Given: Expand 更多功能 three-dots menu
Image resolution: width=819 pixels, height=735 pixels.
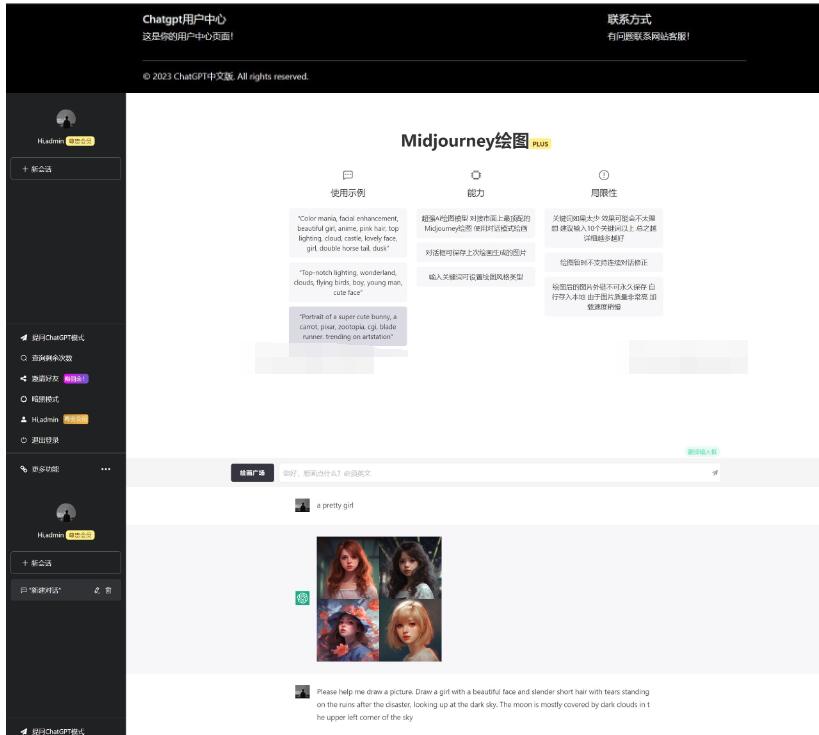Looking at the screenshot, I should 106,469.
